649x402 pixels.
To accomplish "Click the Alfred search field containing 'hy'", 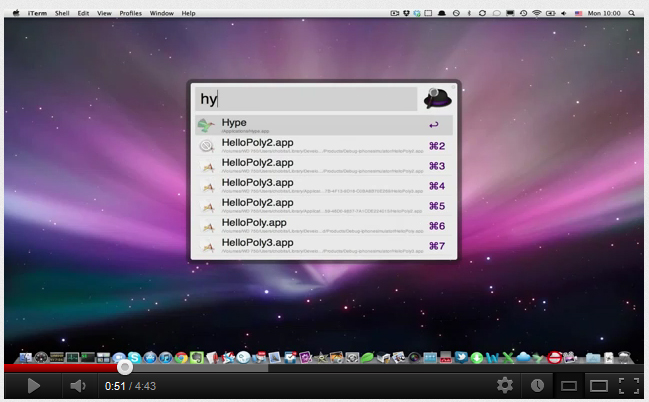I will point(306,99).
